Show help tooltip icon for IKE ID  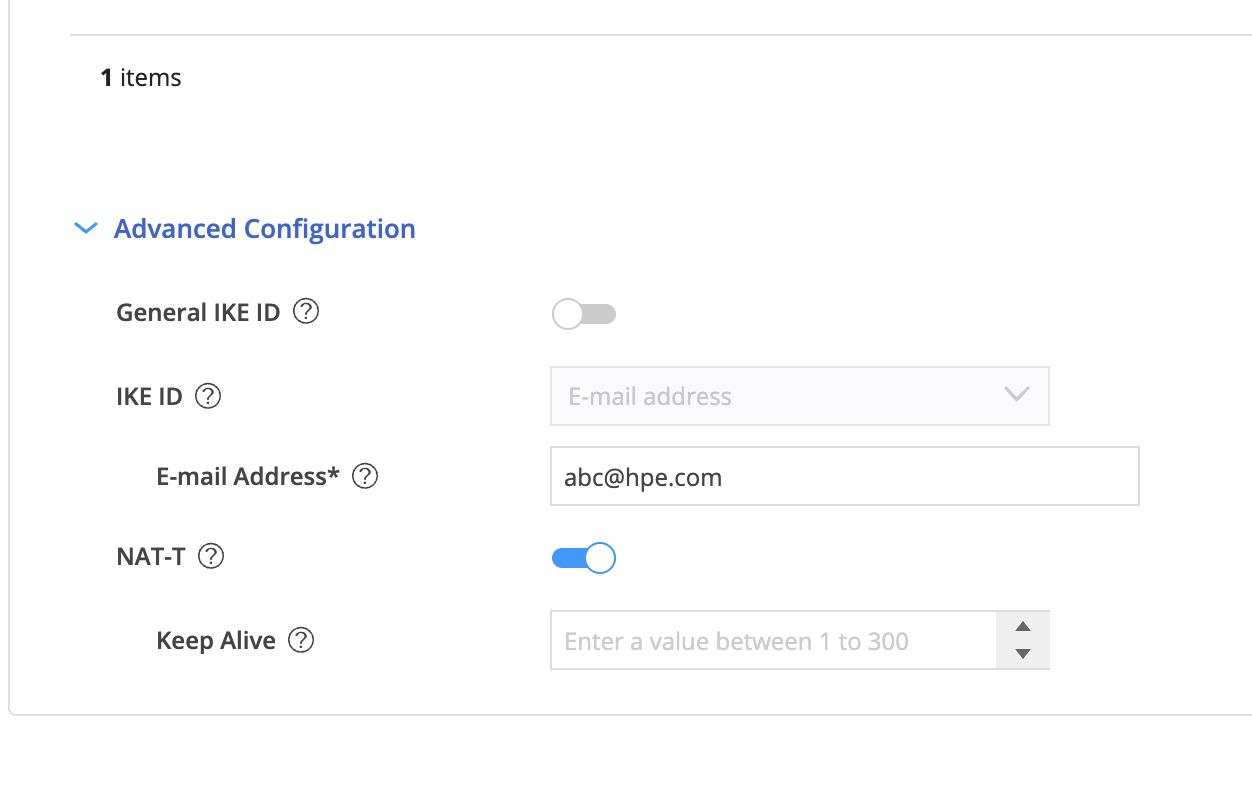pos(208,396)
